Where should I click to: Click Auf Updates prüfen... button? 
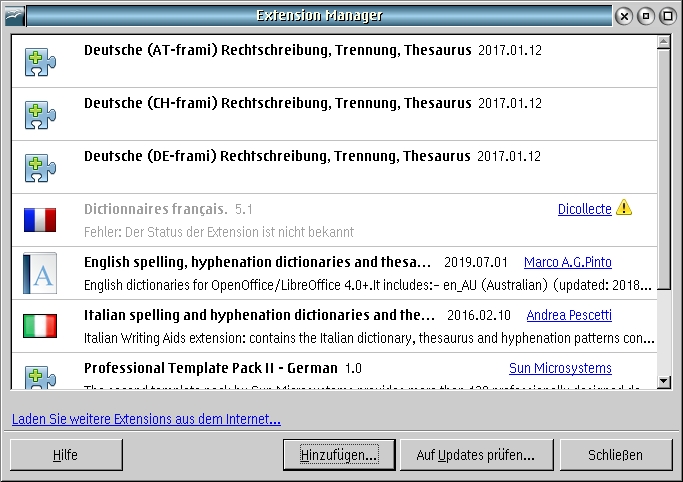[477, 455]
